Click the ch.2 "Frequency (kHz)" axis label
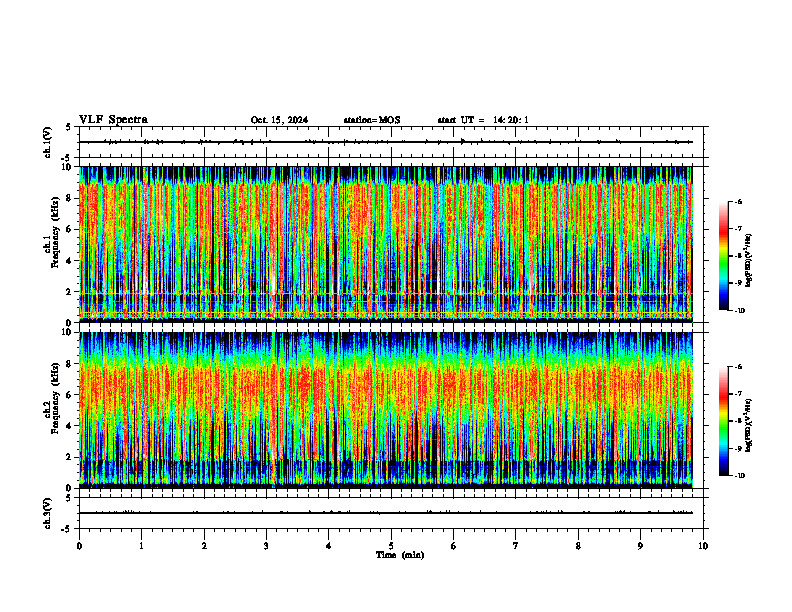Viewport: 792px width, 612px height. [x=55, y=398]
